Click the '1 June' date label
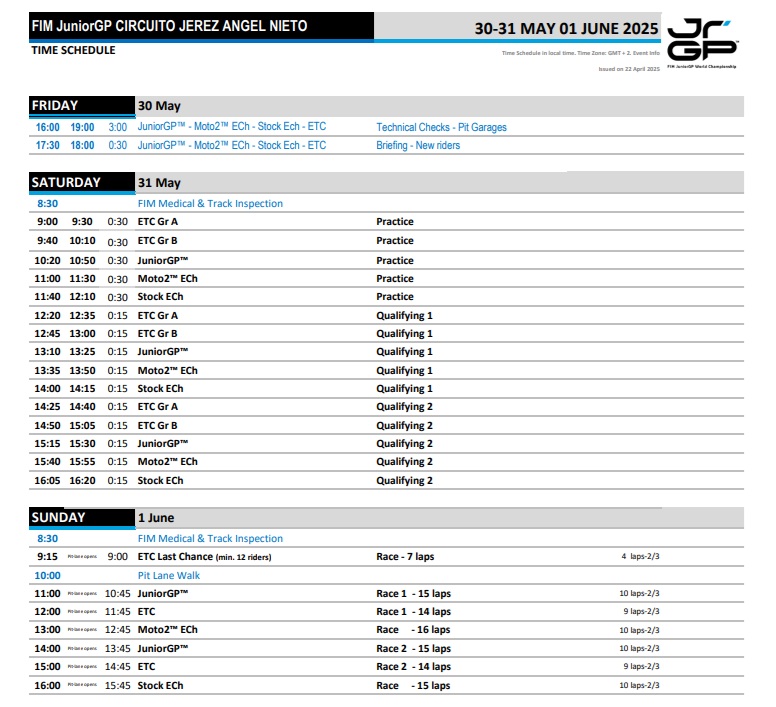 click(156, 518)
